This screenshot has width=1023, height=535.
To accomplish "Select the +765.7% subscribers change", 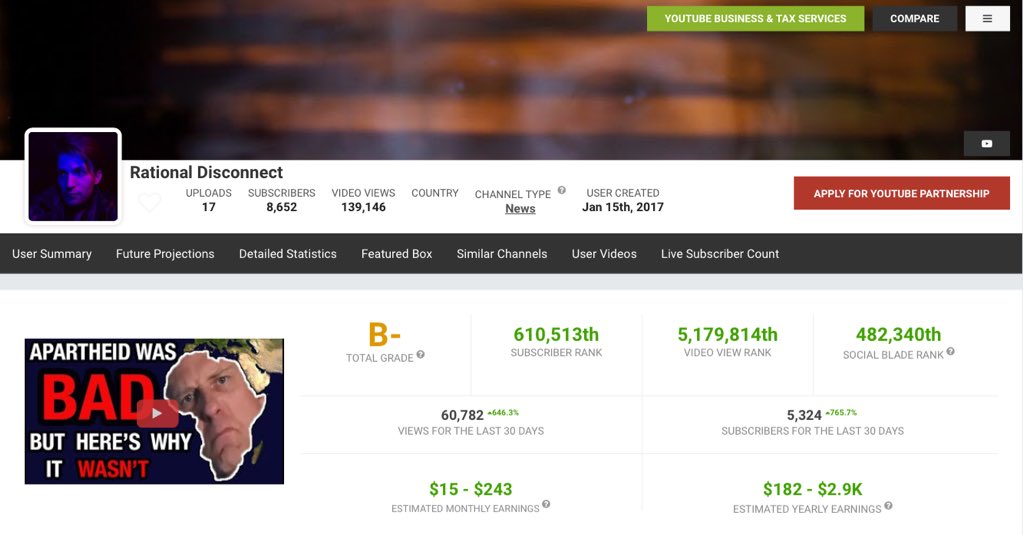I will click(x=842, y=412).
